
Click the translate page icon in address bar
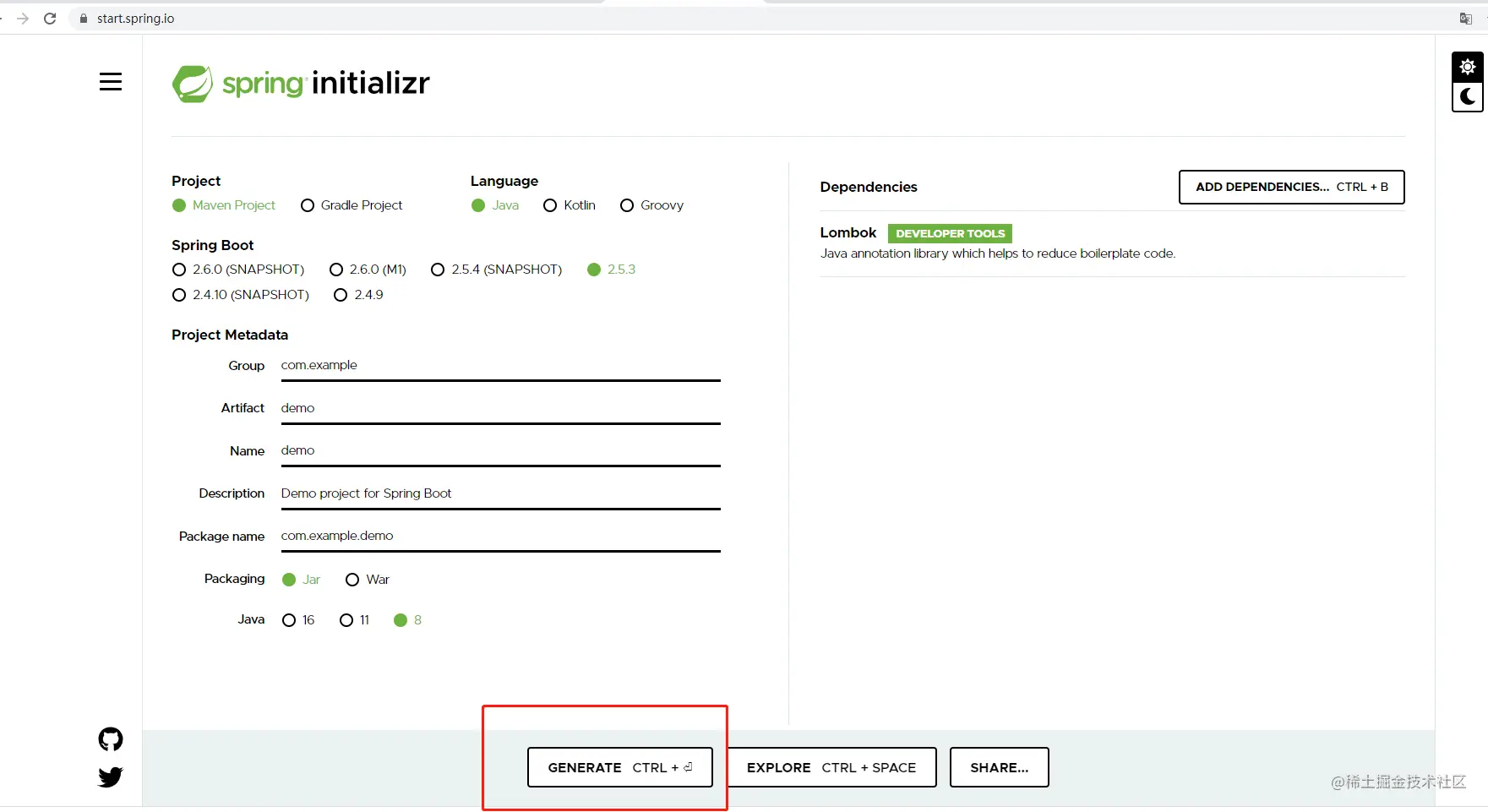click(x=1466, y=19)
